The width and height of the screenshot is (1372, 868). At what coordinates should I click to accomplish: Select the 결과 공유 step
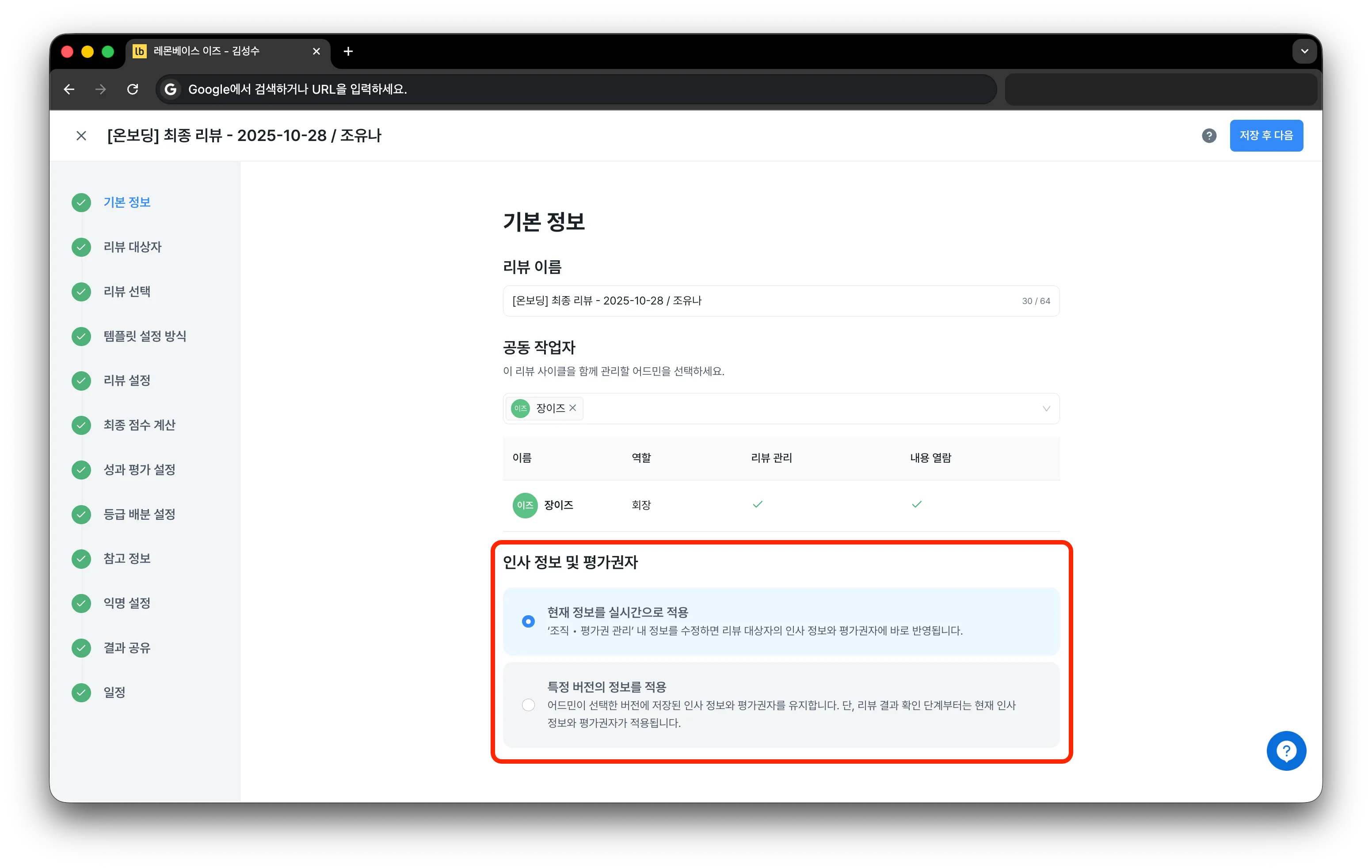127,647
